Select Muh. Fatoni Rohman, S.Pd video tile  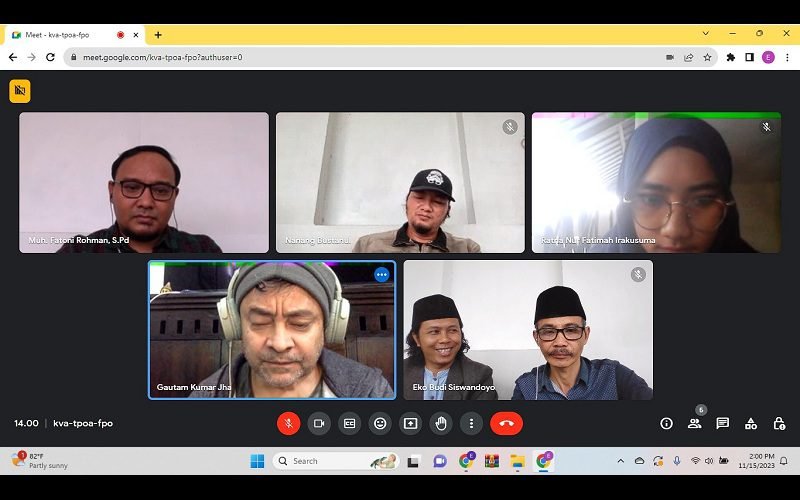pyautogui.click(x=144, y=183)
